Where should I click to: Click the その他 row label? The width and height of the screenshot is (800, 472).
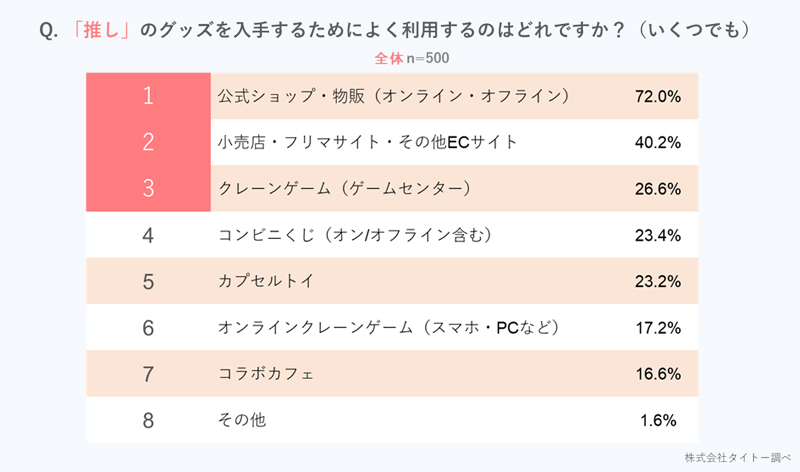tap(241, 420)
